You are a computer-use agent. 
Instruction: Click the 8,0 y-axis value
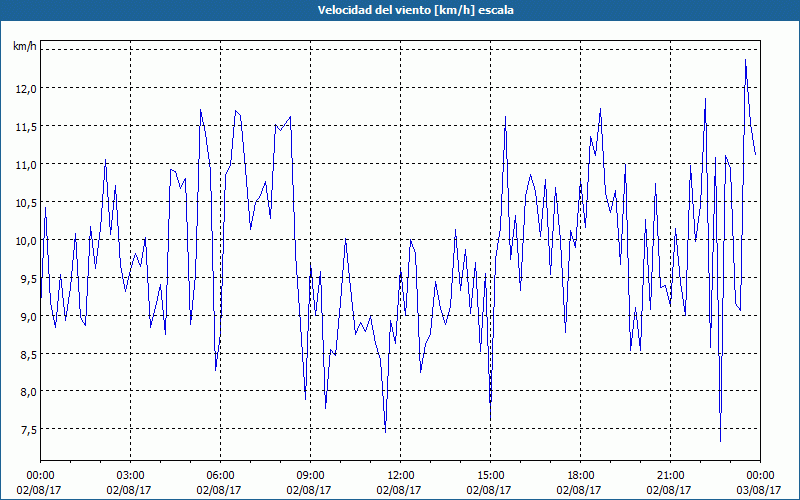(29, 392)
